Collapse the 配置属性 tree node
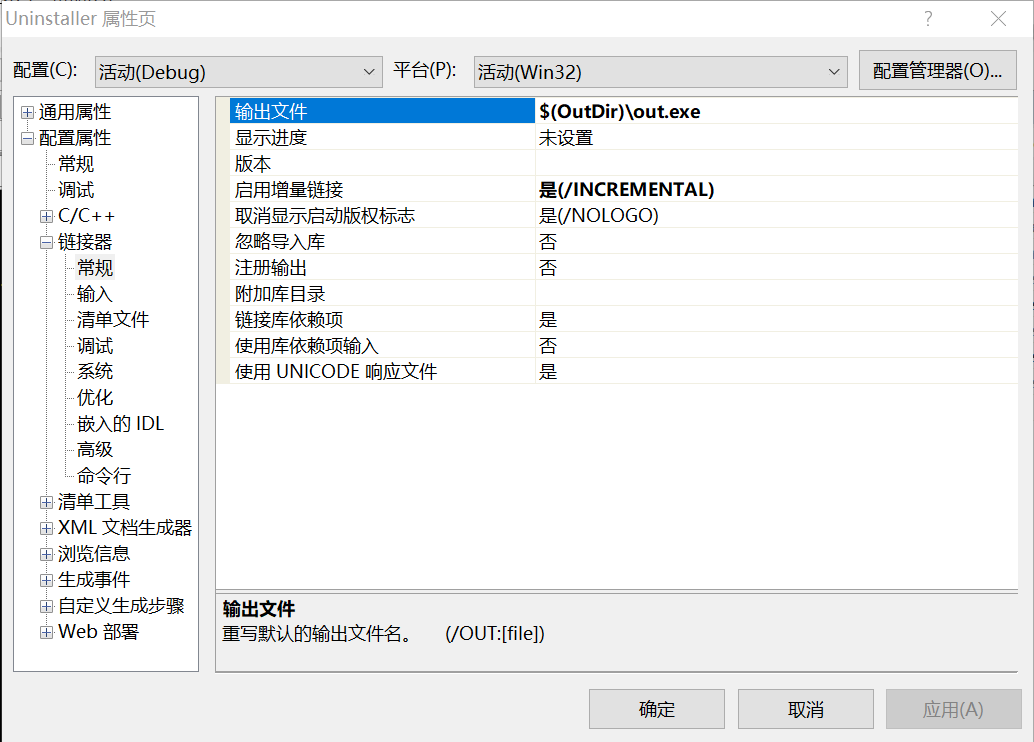The height and width of the screenshot is (742, 1034). [27, 138]
